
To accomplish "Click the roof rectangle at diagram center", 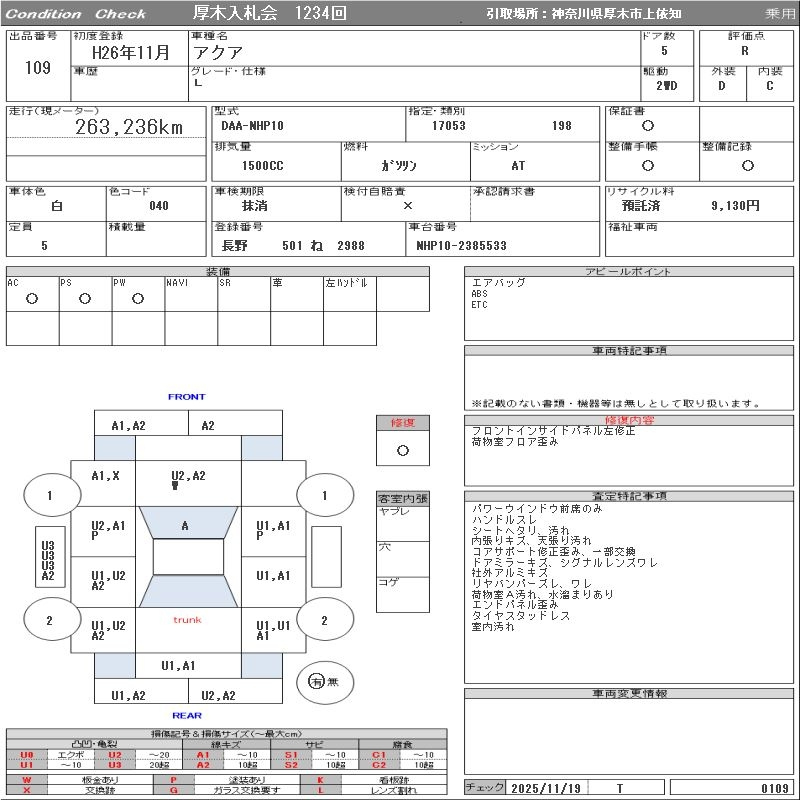I will tap(188, 557).
